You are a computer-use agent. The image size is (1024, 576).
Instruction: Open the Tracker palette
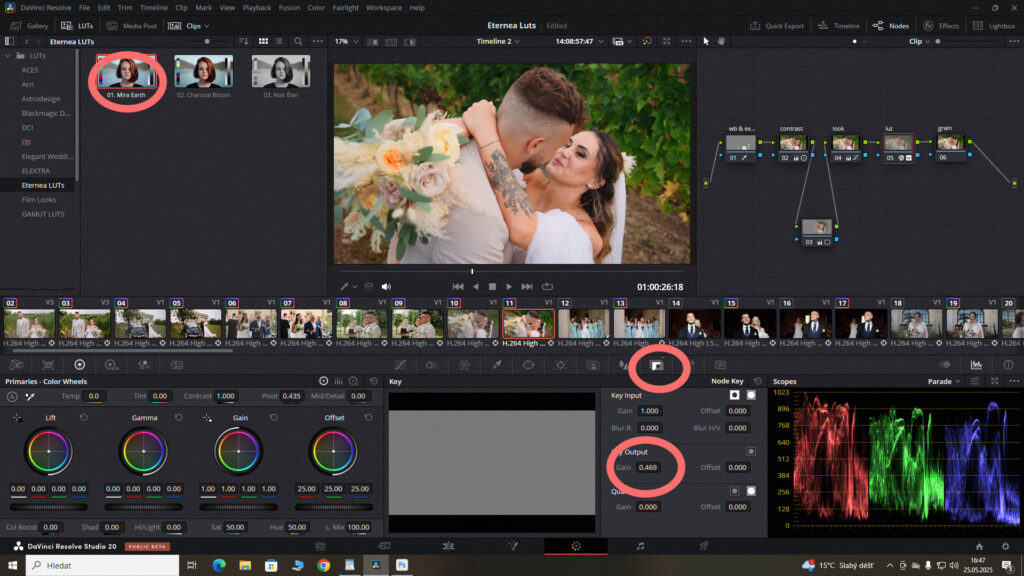tap(560, 365)
